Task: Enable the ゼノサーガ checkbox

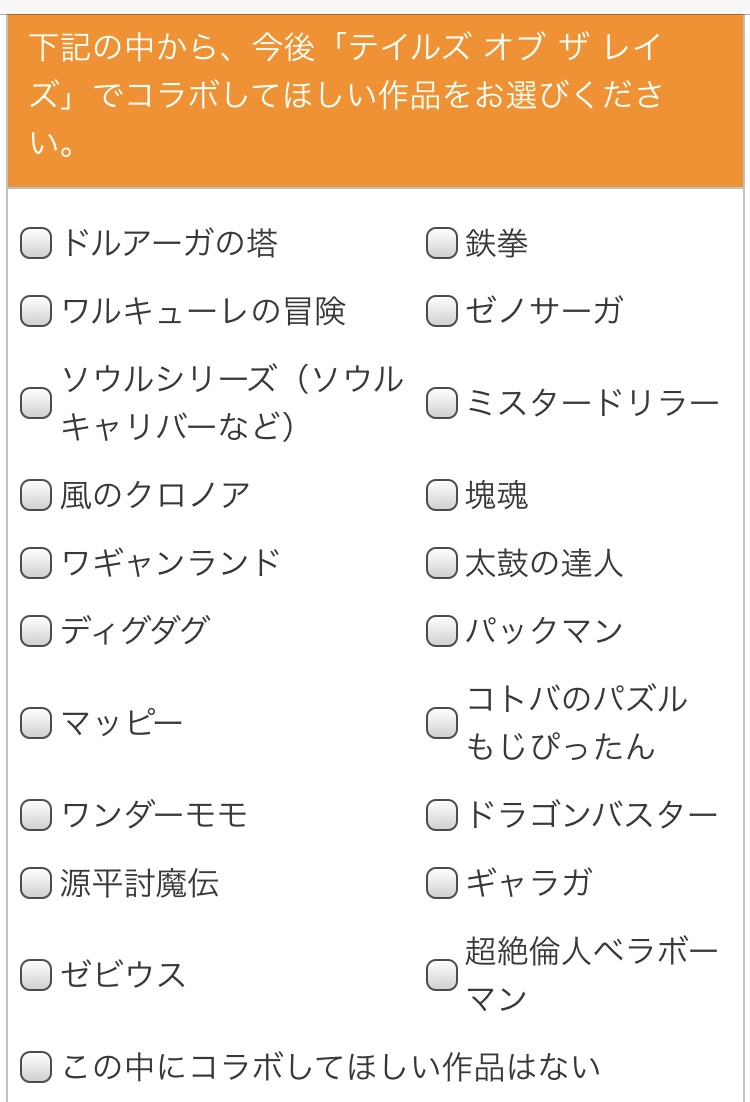Action: [x=441, y=311]
